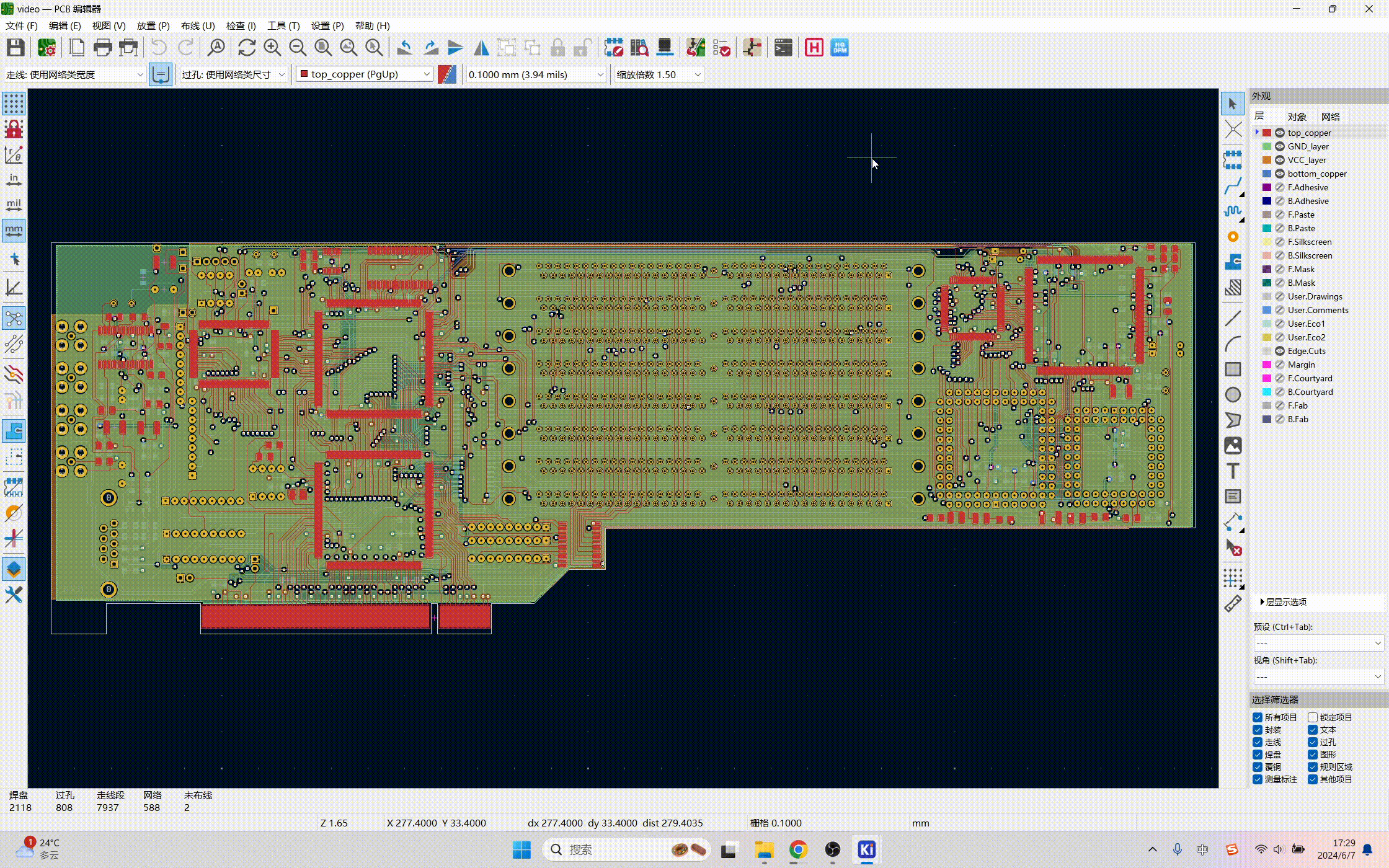Click the Save board icon
The width and height of the screenshot is (1389, 868).
[16, 48]
